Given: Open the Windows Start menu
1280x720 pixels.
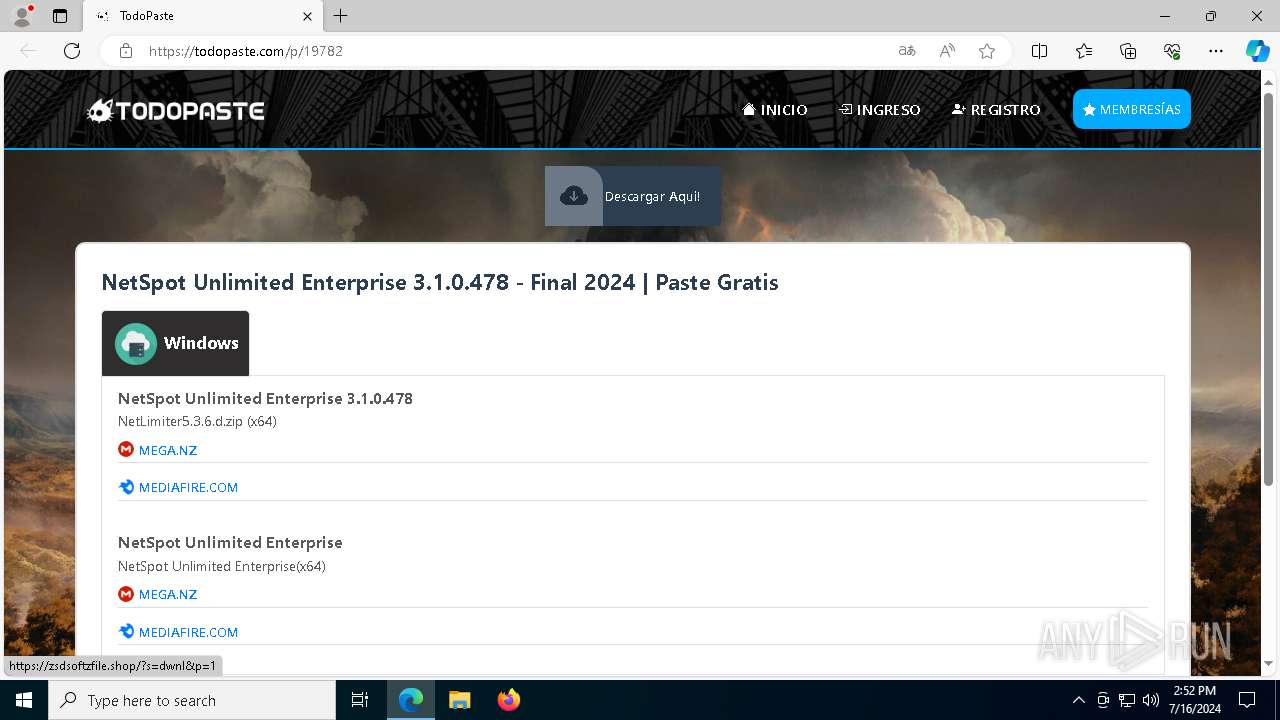Looking at the screenshot, I should pos(24,700).
